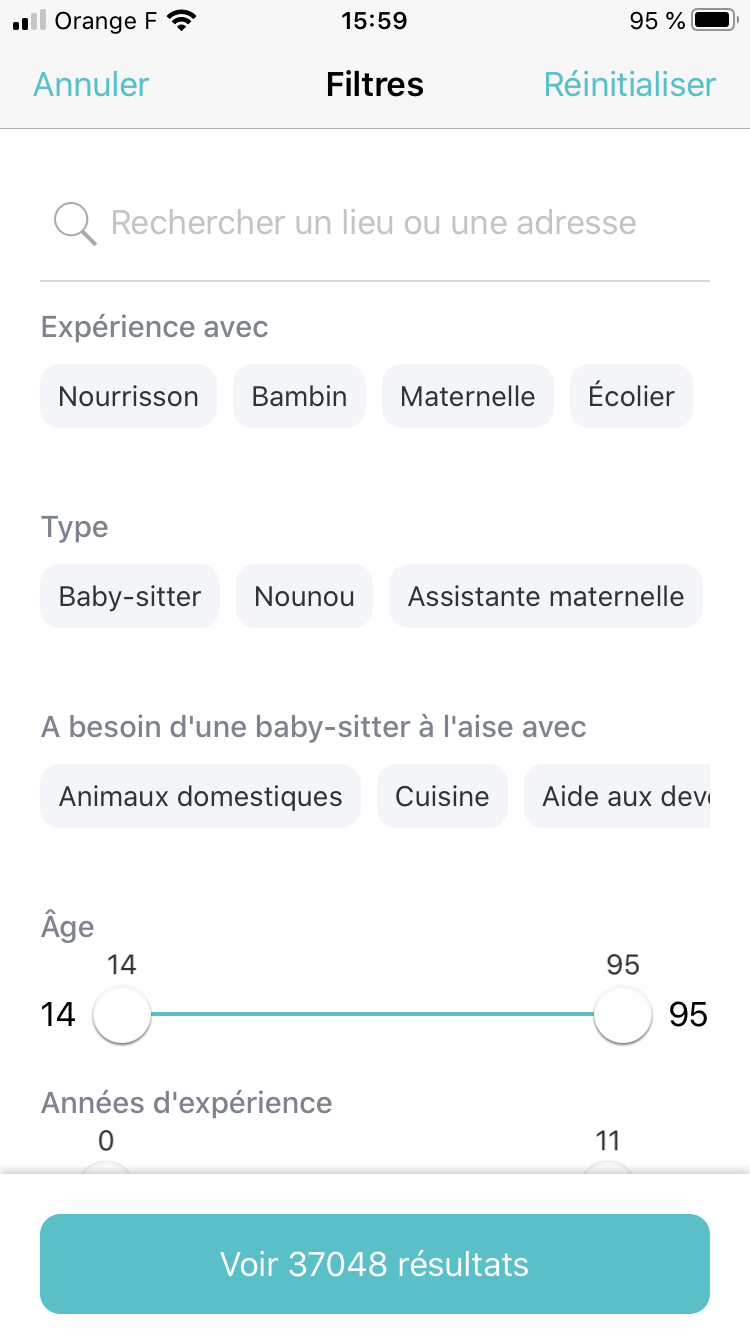
Task: Toggle the Nourrisson experience filter
Action: (128, 396)
